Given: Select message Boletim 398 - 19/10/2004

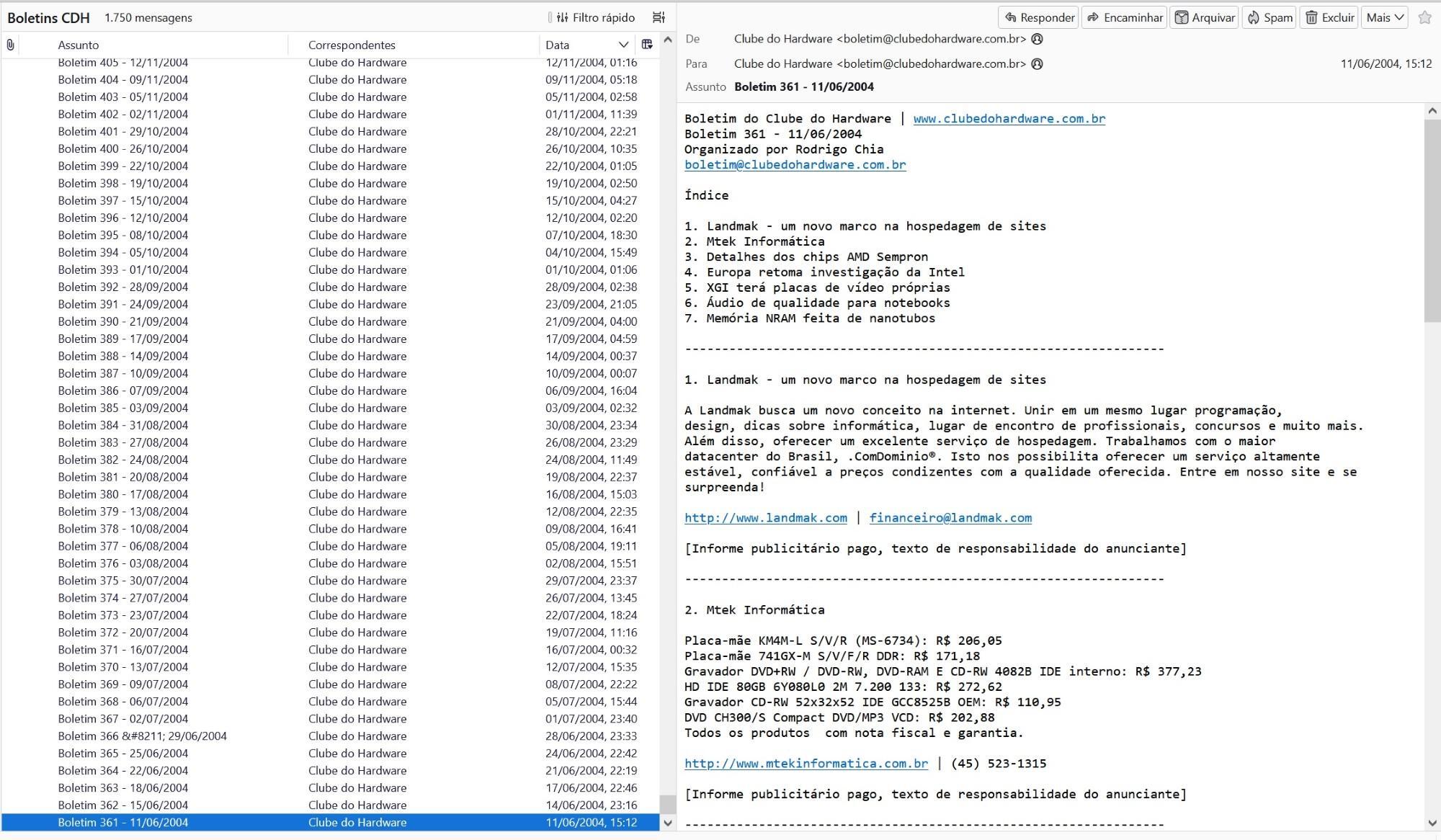Looking at the screenshot, I should (330, 184).
